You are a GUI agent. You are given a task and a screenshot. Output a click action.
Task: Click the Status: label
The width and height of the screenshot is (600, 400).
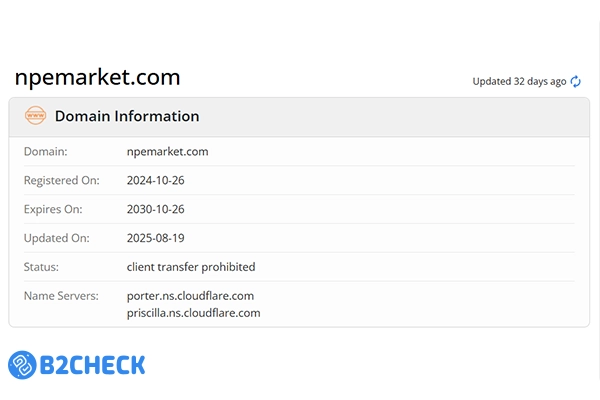click(43, 267)
